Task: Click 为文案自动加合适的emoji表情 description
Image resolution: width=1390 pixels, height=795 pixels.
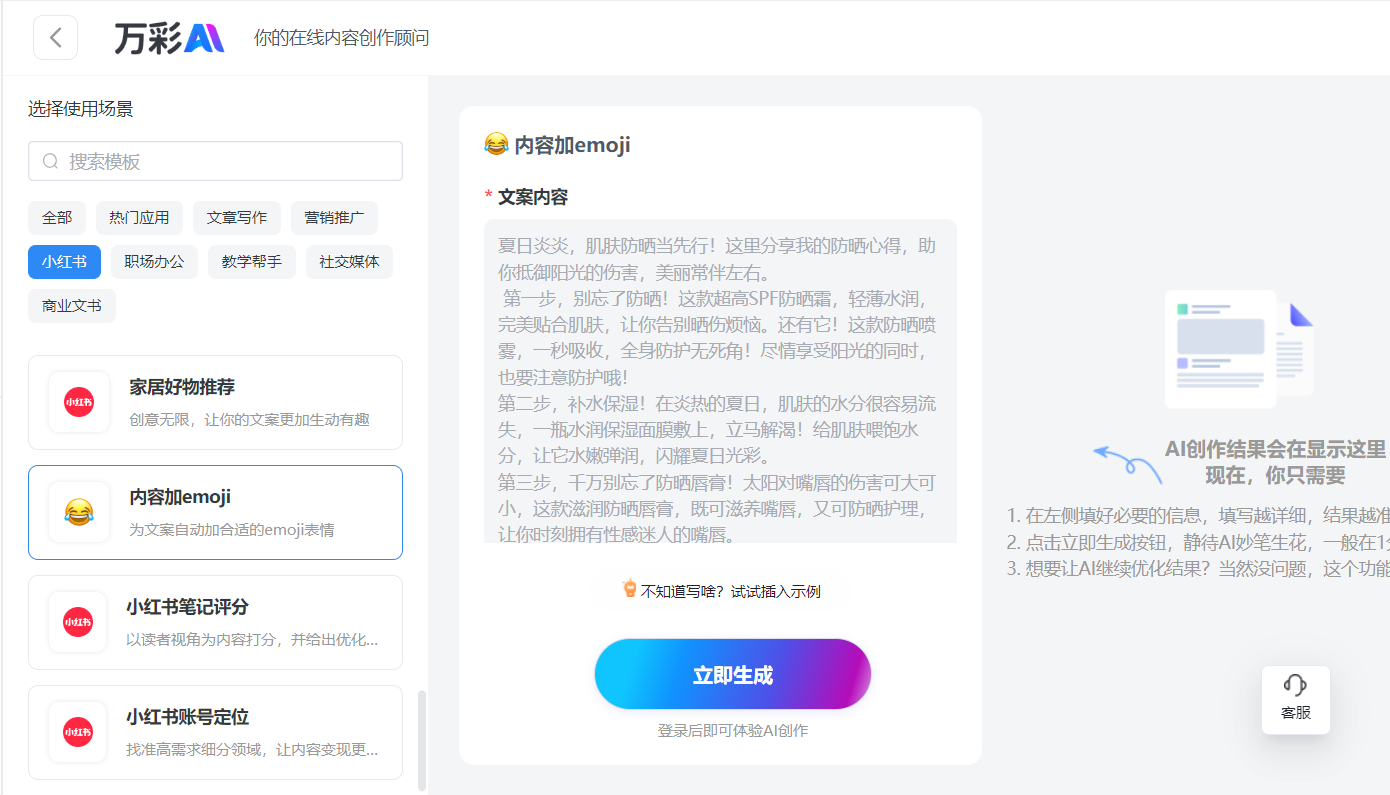Action: point(232,529)
